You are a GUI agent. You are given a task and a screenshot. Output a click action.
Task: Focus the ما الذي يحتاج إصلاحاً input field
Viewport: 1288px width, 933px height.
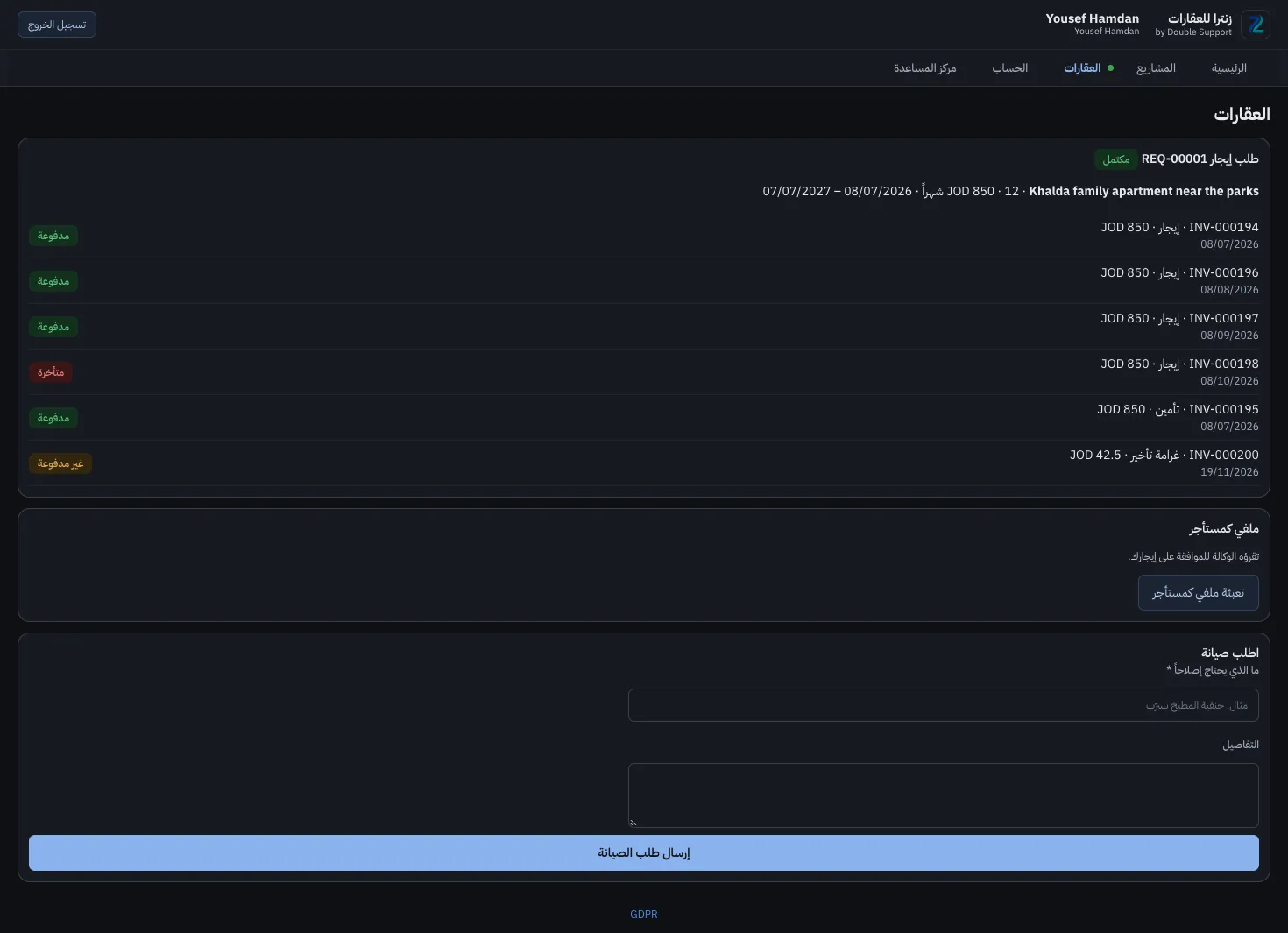tap(944, 705)
